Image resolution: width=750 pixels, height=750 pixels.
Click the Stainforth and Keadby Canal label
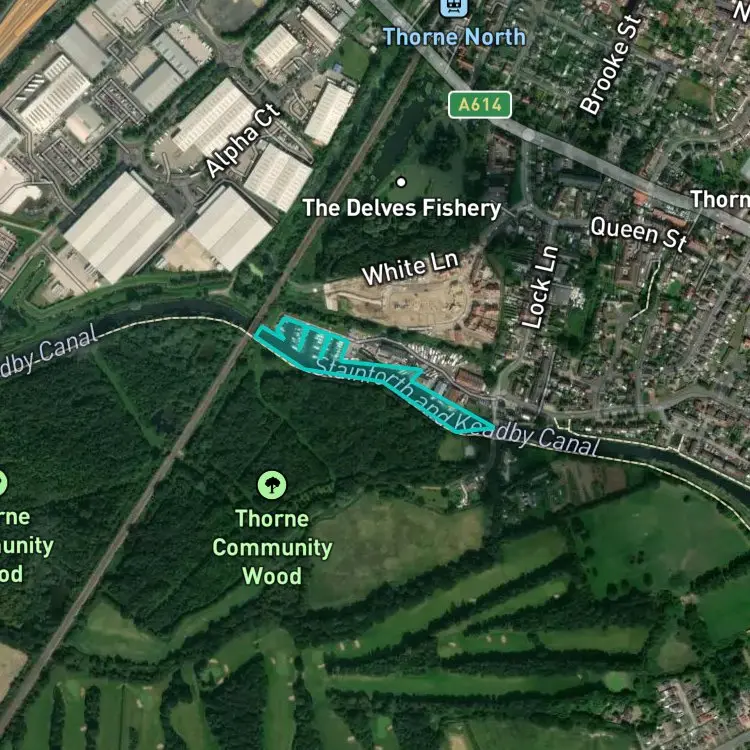click(457, 407)
